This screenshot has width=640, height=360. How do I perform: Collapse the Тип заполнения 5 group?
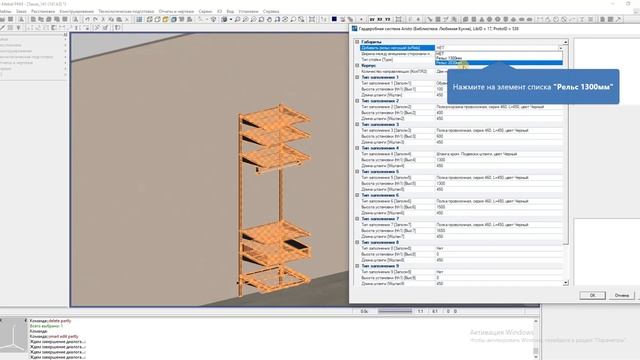click(x=357, y=171)
